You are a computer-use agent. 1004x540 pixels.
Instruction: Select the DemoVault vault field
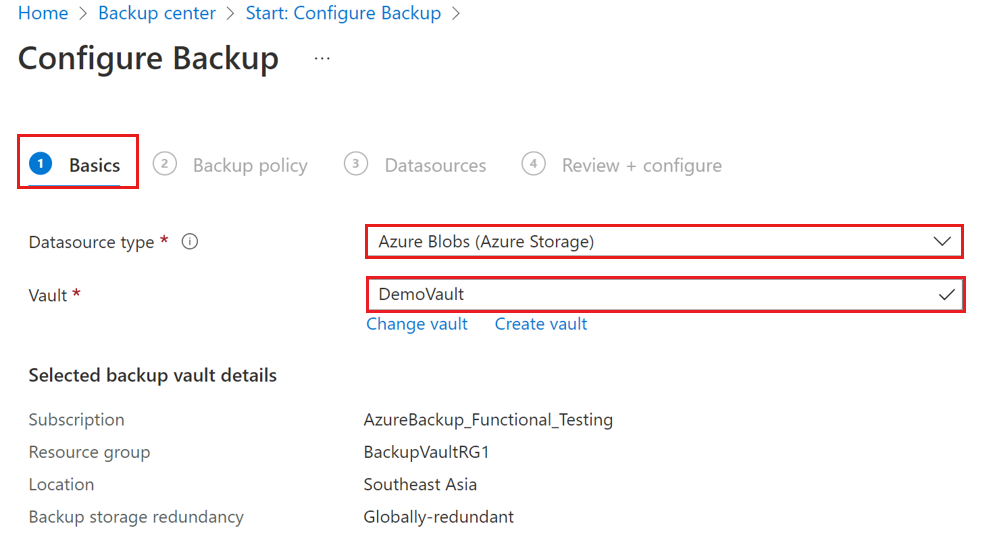pyautogui.click(x=650, y=295)
